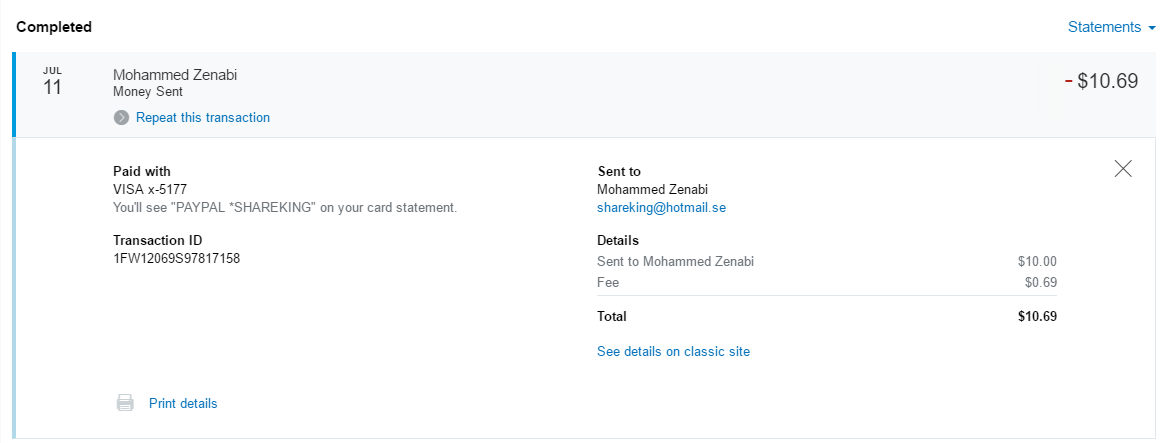Click the Money Sent status label
Screen dimensions: 1171x443
[x=148, y=91]
